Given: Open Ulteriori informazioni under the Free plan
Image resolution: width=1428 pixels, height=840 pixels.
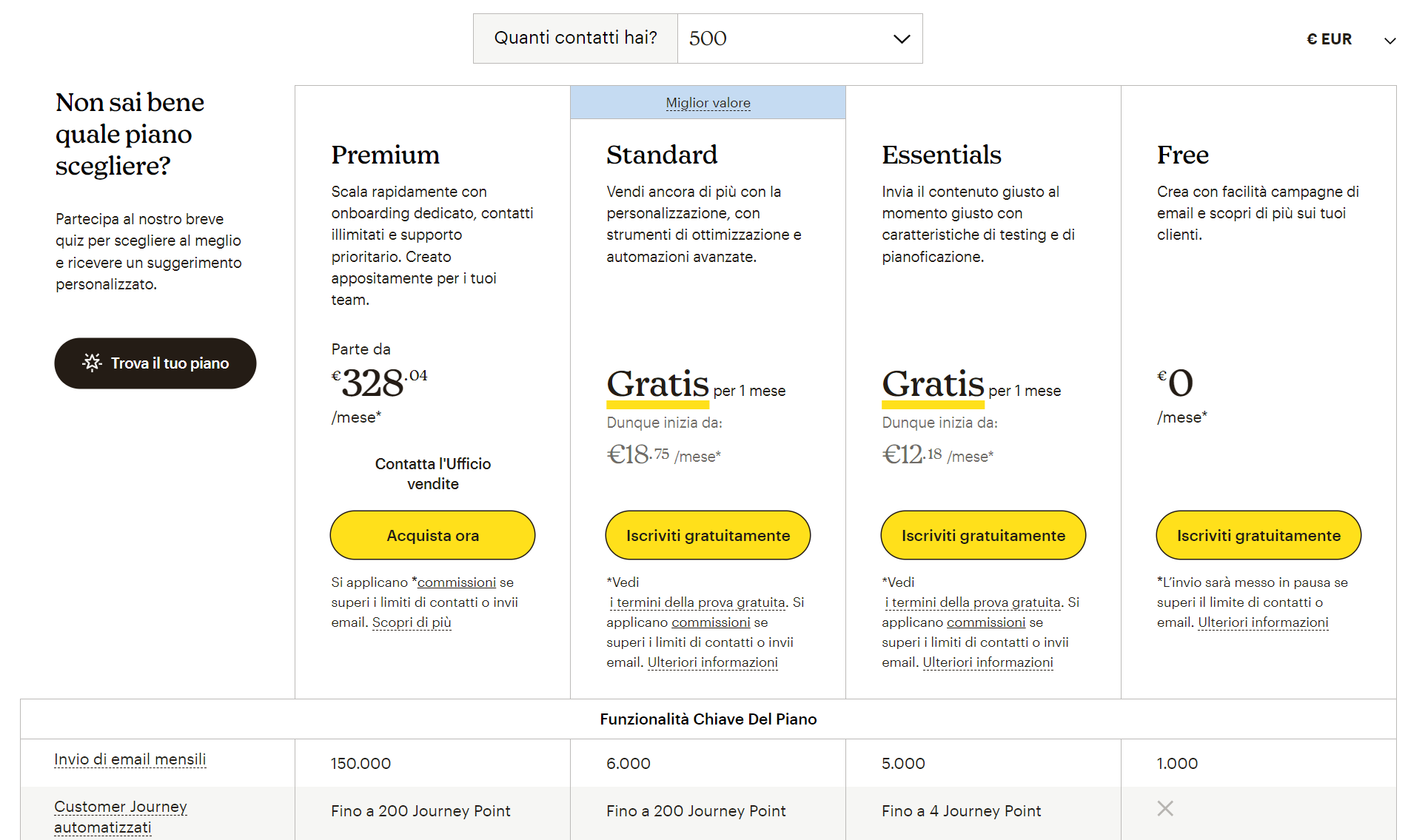Looking at the screenshot, I should point(1263,622).
